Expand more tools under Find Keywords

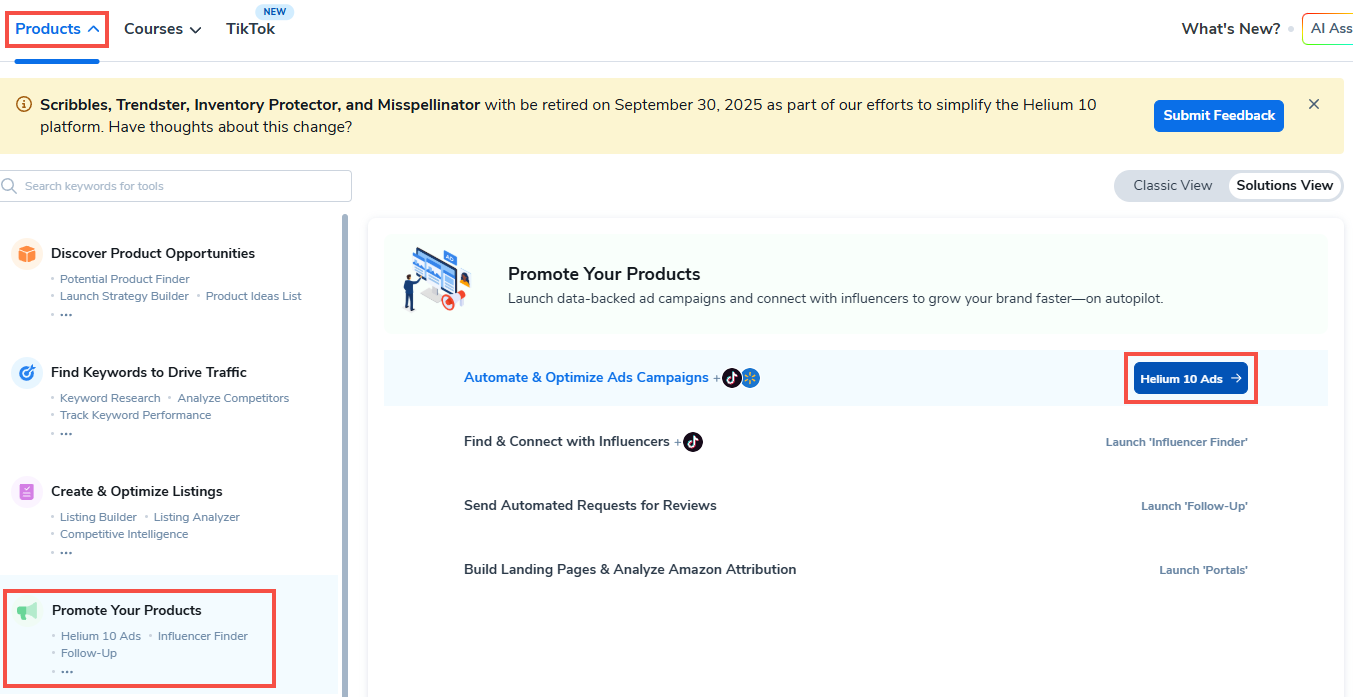(66, 433)
